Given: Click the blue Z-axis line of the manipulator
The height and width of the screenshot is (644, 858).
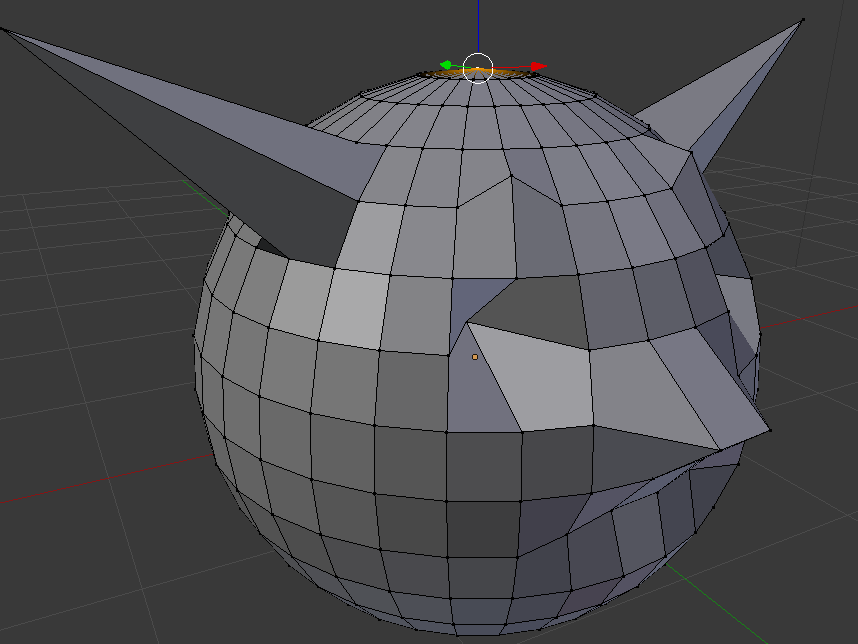Looking at the screenshot, I should [x=478, y=26].
